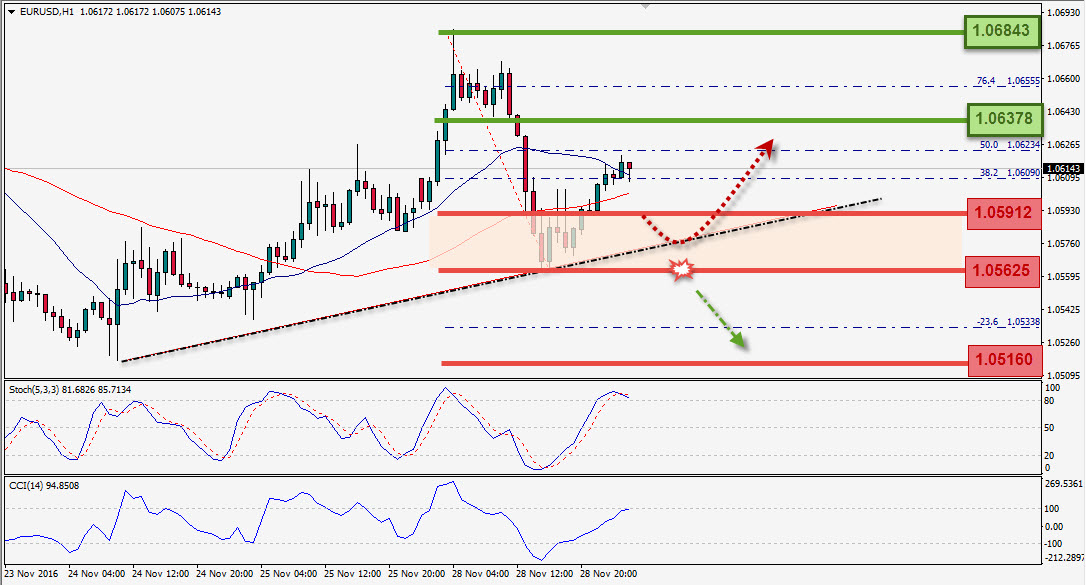Click the Stochastic scale value 50
The height and width of the screenshot is (585, 1086).
tap(1049, 428)
